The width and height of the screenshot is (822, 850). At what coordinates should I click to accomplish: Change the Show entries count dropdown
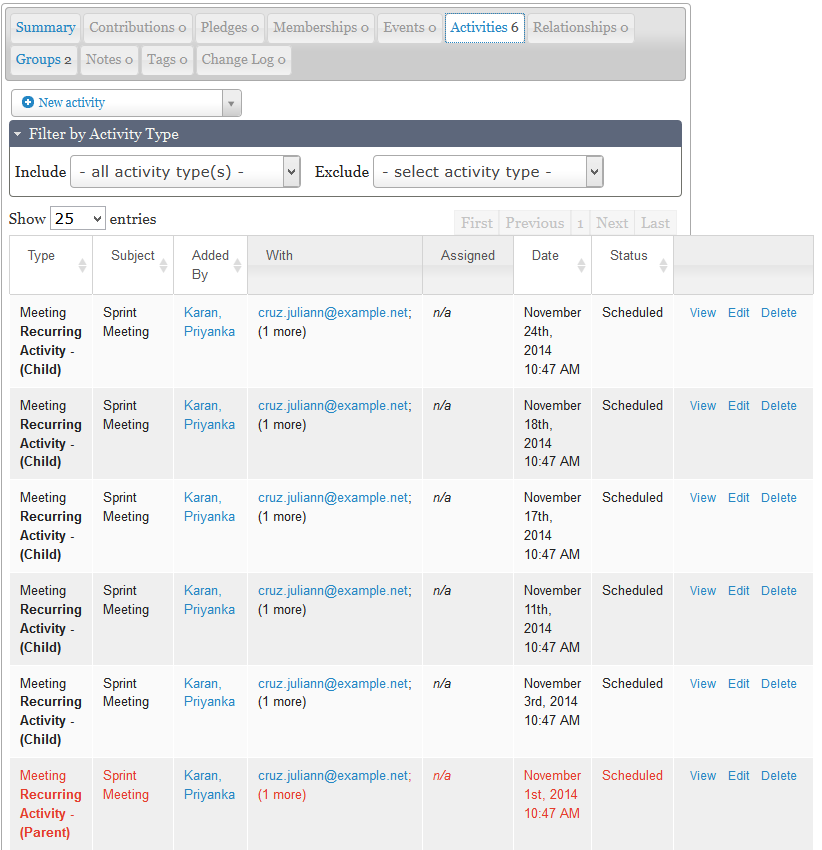click(x=78, y=218)
